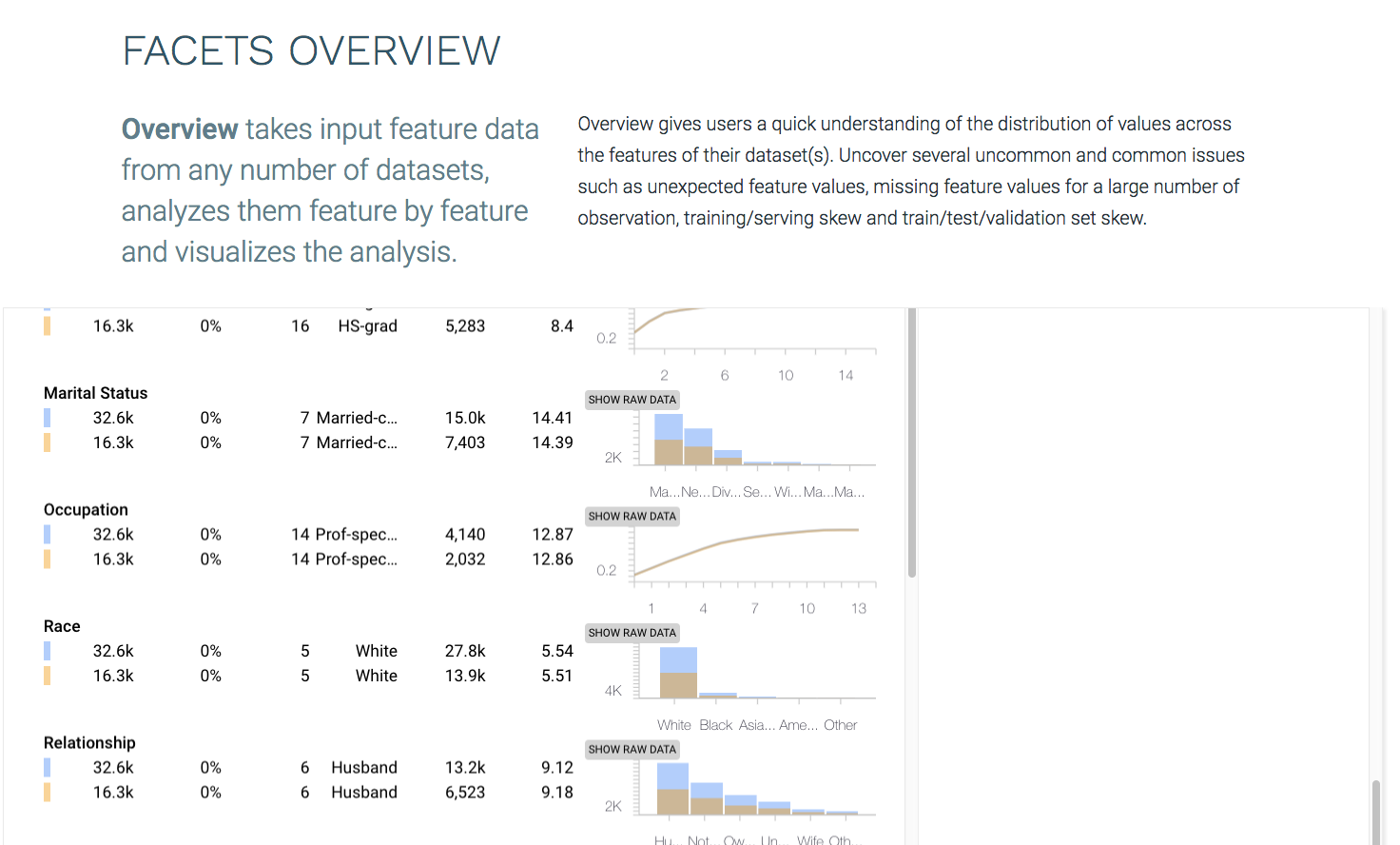This screenshot has height=845, width=1400.
Task: Click Show Raw Data for Occupation
Action: pyautogui.click(x=632, y=517)
